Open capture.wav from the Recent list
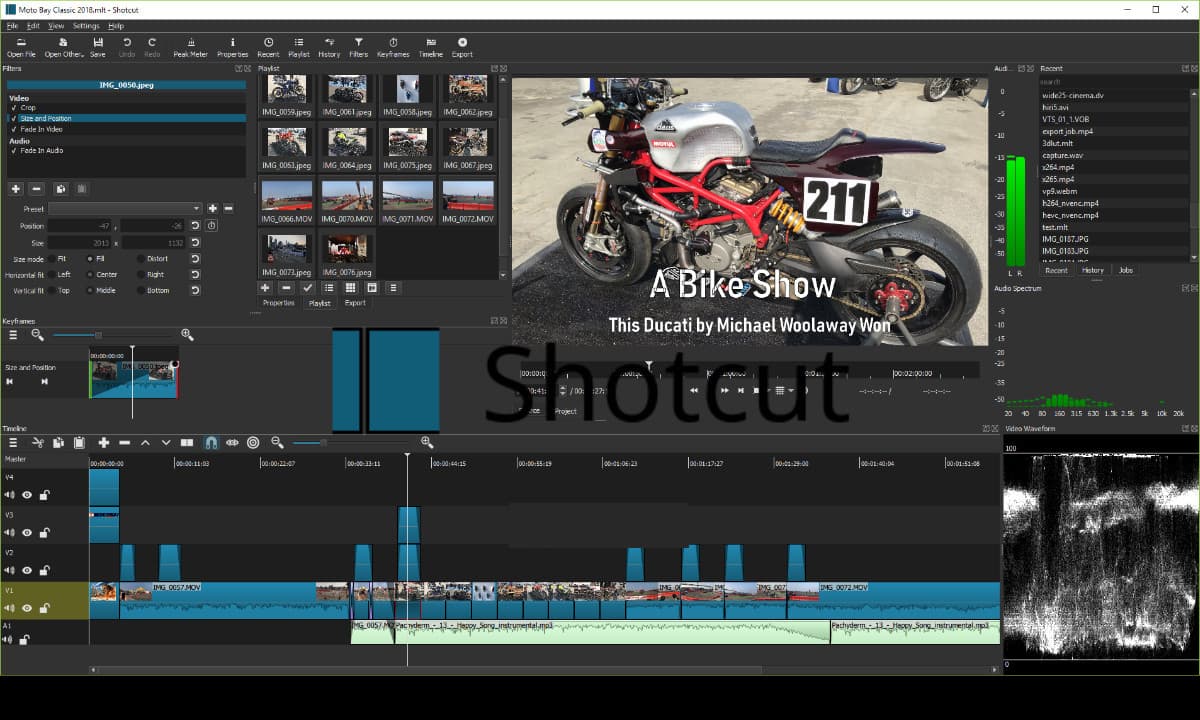This screenshot has height=720, width=1200. click(x=1060, y=155)
